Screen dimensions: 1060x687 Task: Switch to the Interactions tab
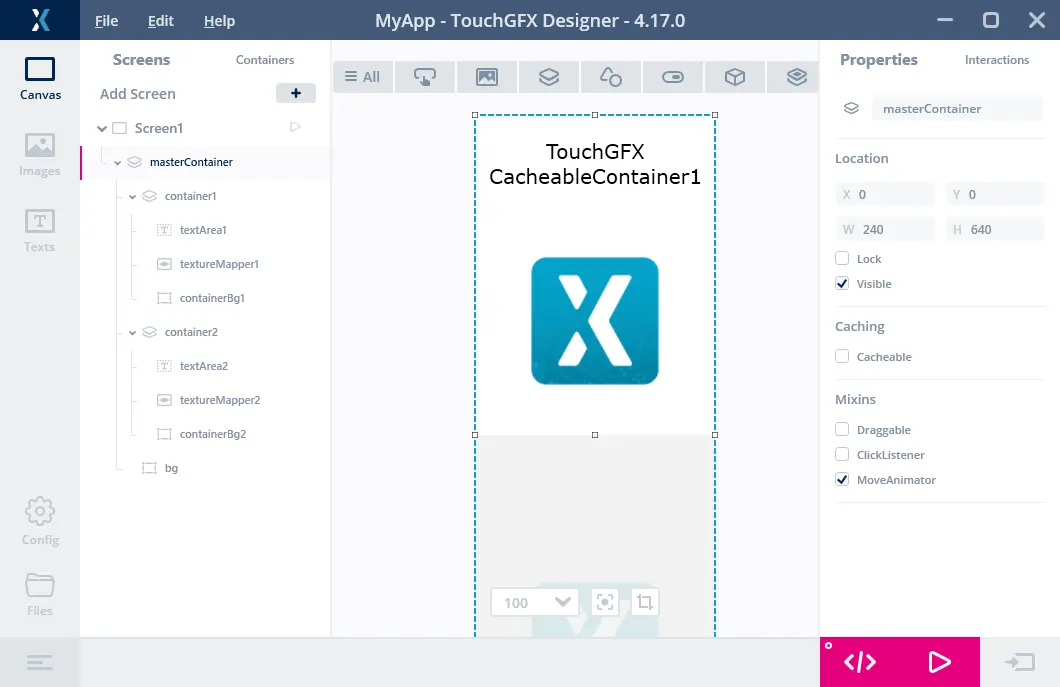coord(996,60)
